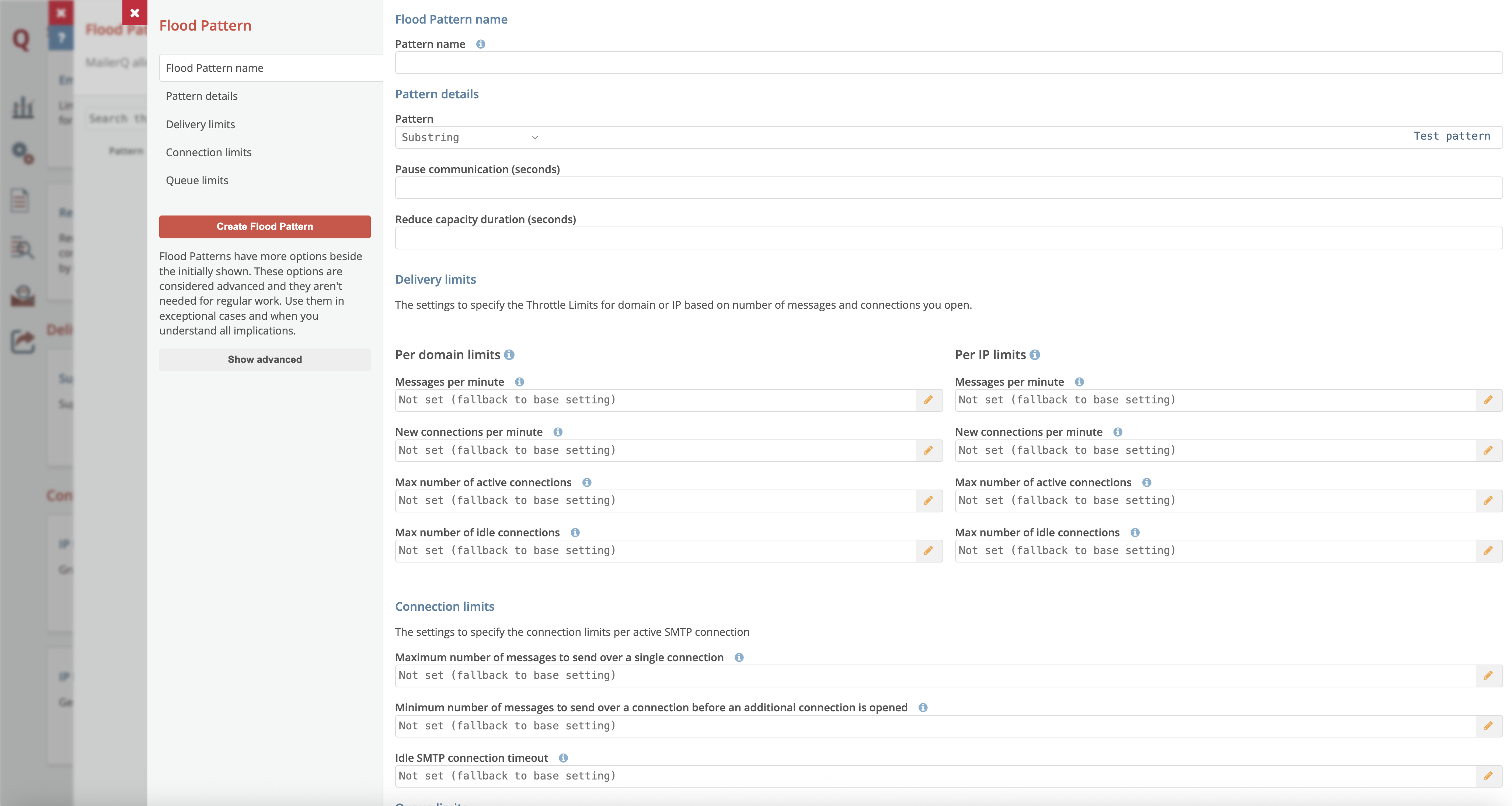Viewport: 1512px width, 806px height.
Task: Info icon for Idle SMTP connection timeout
Action: point(564,758)
